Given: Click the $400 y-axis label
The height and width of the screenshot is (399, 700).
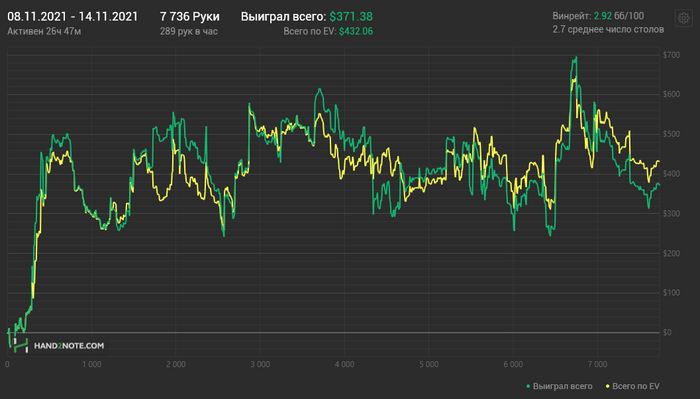Looking at the screenshot, I should pyautogui.click(x=671, y=174).
